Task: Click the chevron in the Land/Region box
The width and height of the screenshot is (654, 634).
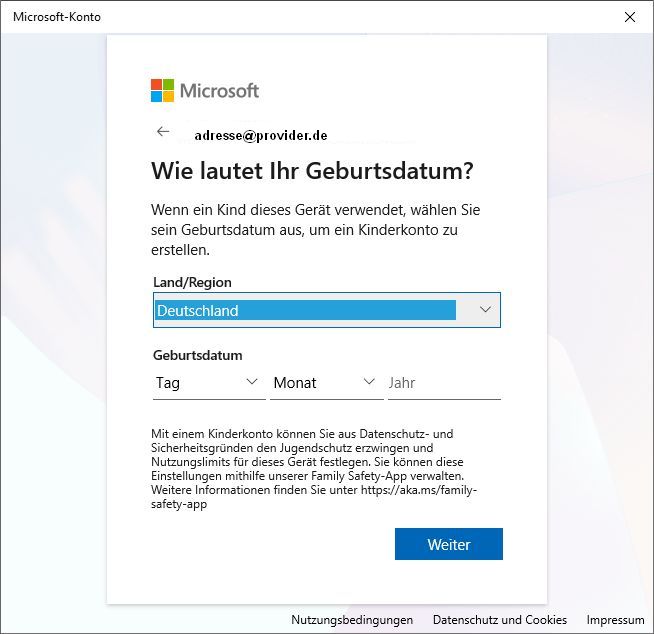Action: [x=485, y=310]
